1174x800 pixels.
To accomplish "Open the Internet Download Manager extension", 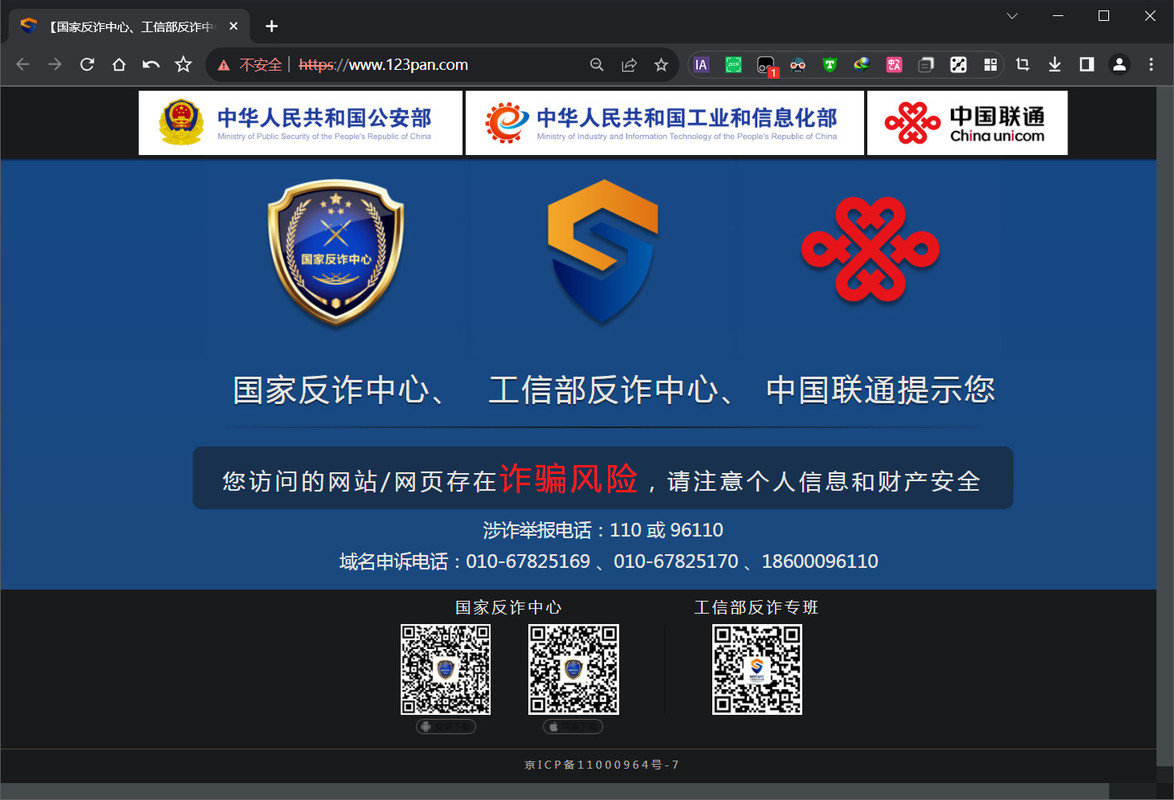I will tap(862, 65).
